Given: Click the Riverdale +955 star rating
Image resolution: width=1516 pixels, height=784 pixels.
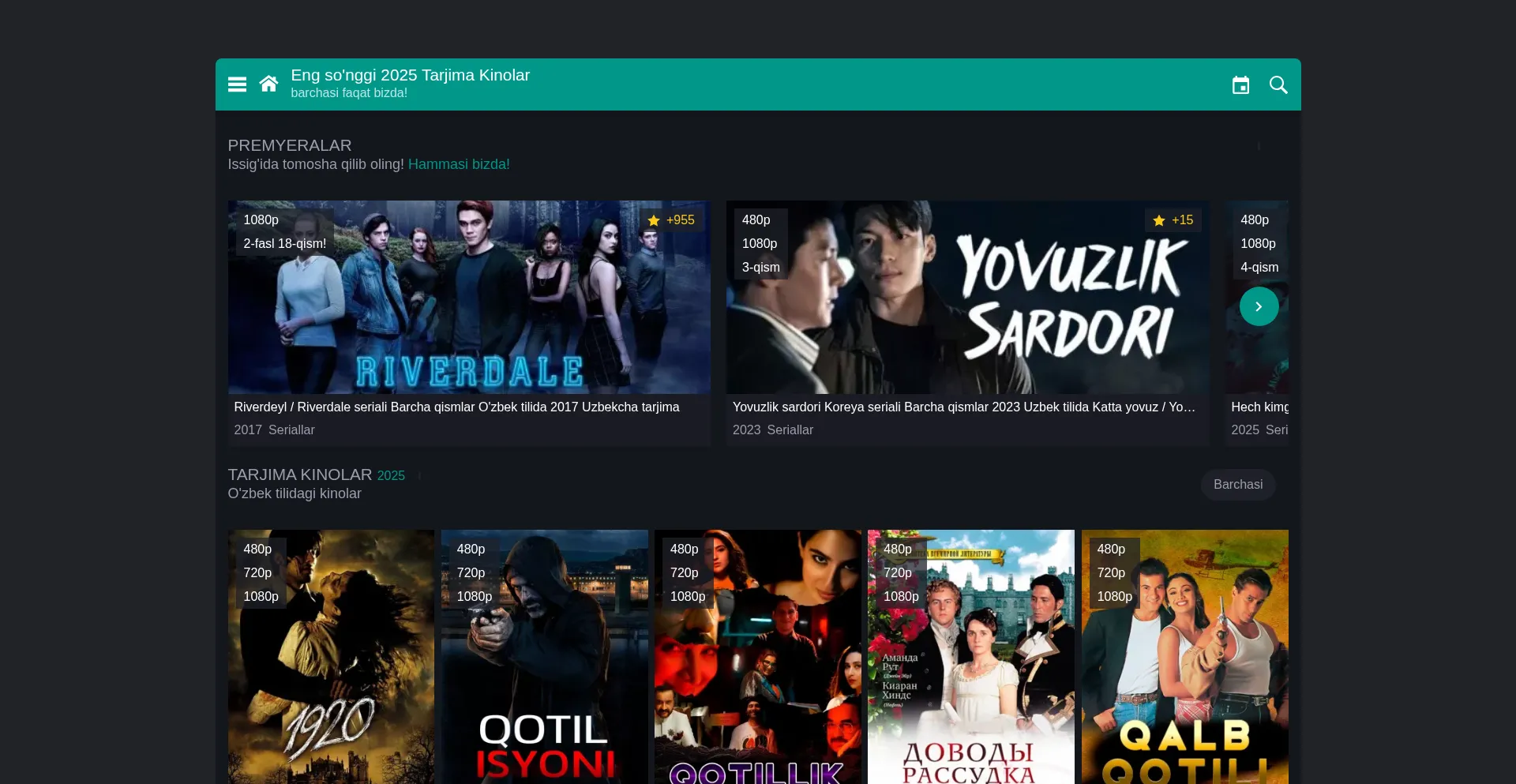Looking at the screenshot, I should click(x=671, y=220).
